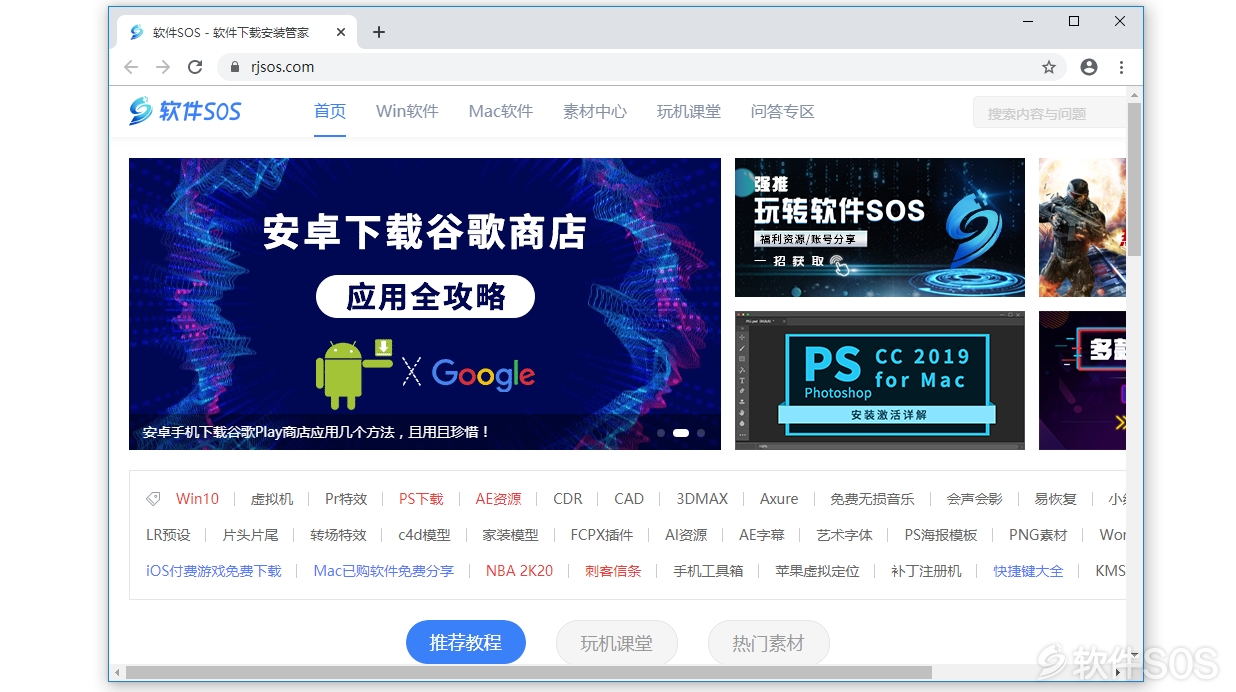Open the PS下载 tag link

[x=421, y=498]
